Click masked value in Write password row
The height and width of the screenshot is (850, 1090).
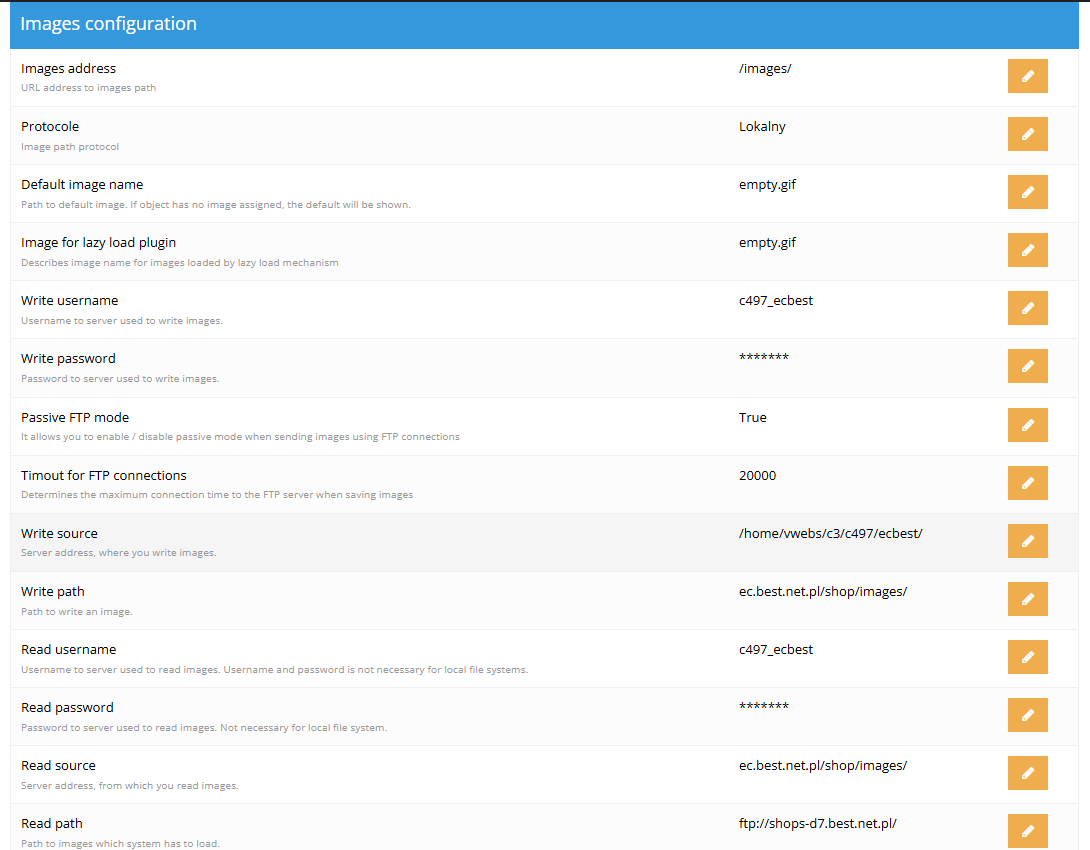pyautogui.click(x=763, y=358)
